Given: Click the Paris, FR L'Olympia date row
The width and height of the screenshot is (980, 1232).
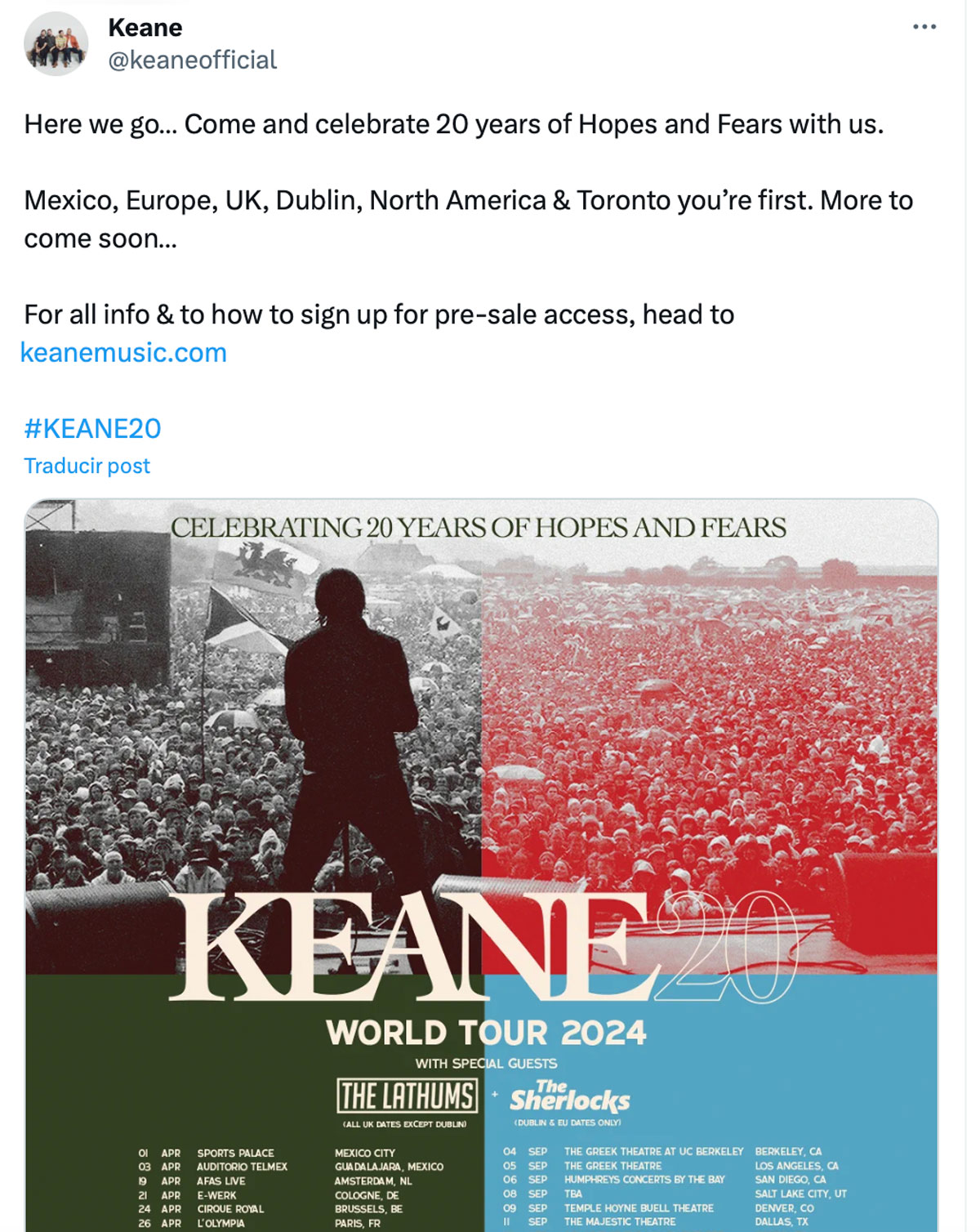Looking at the screenshot, I should coord(261,1223).
